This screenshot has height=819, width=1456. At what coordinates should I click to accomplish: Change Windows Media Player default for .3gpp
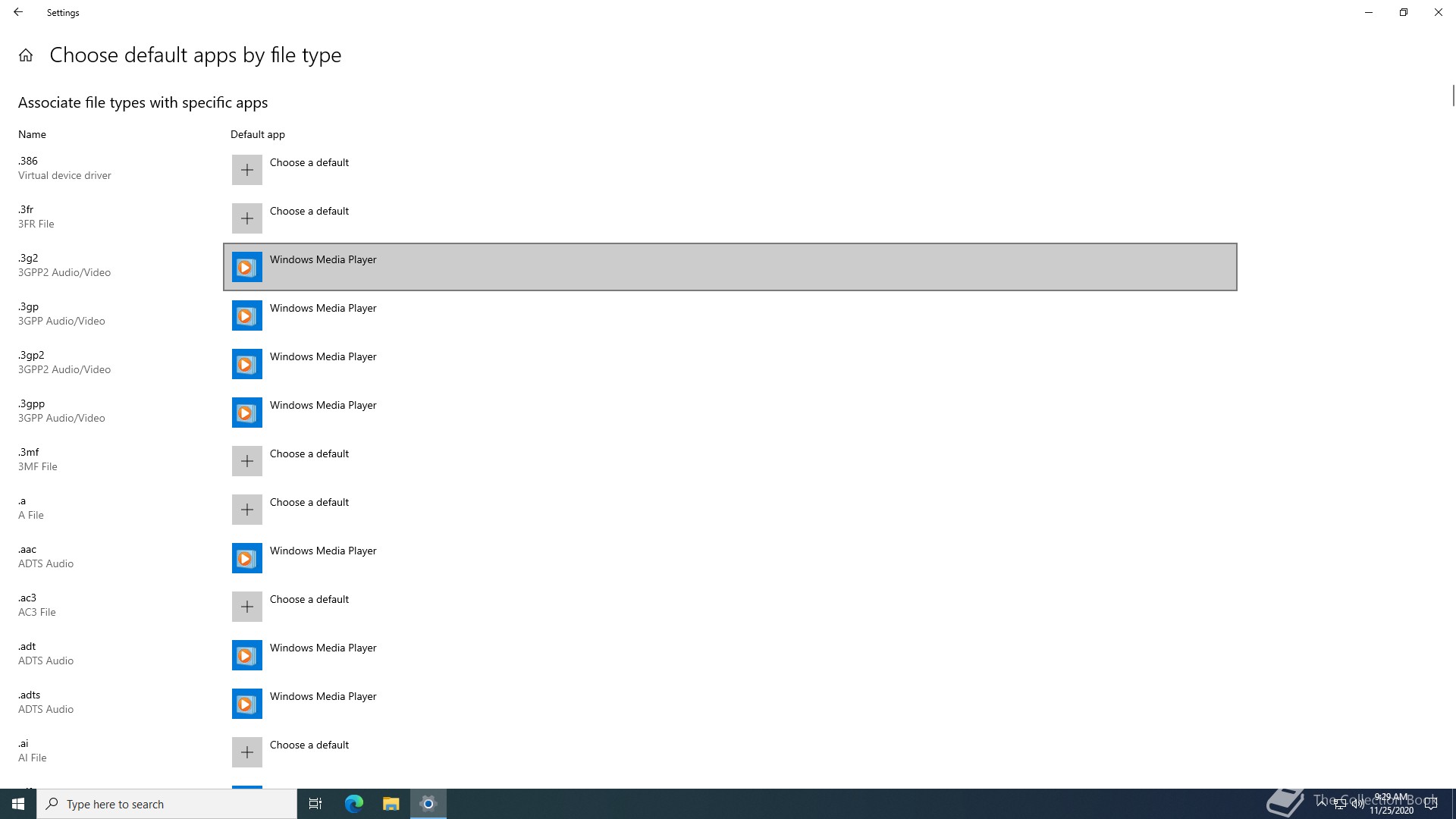point(323,406)
